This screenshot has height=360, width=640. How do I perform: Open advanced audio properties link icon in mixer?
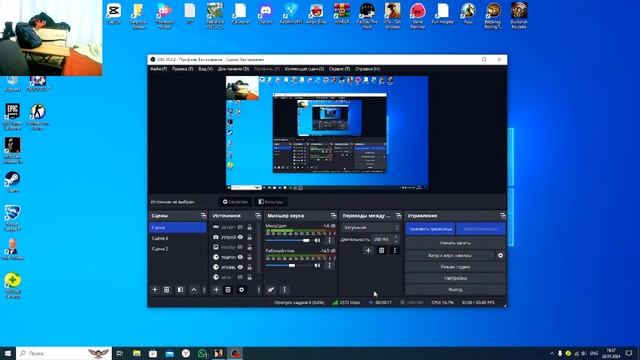point(271,290)
